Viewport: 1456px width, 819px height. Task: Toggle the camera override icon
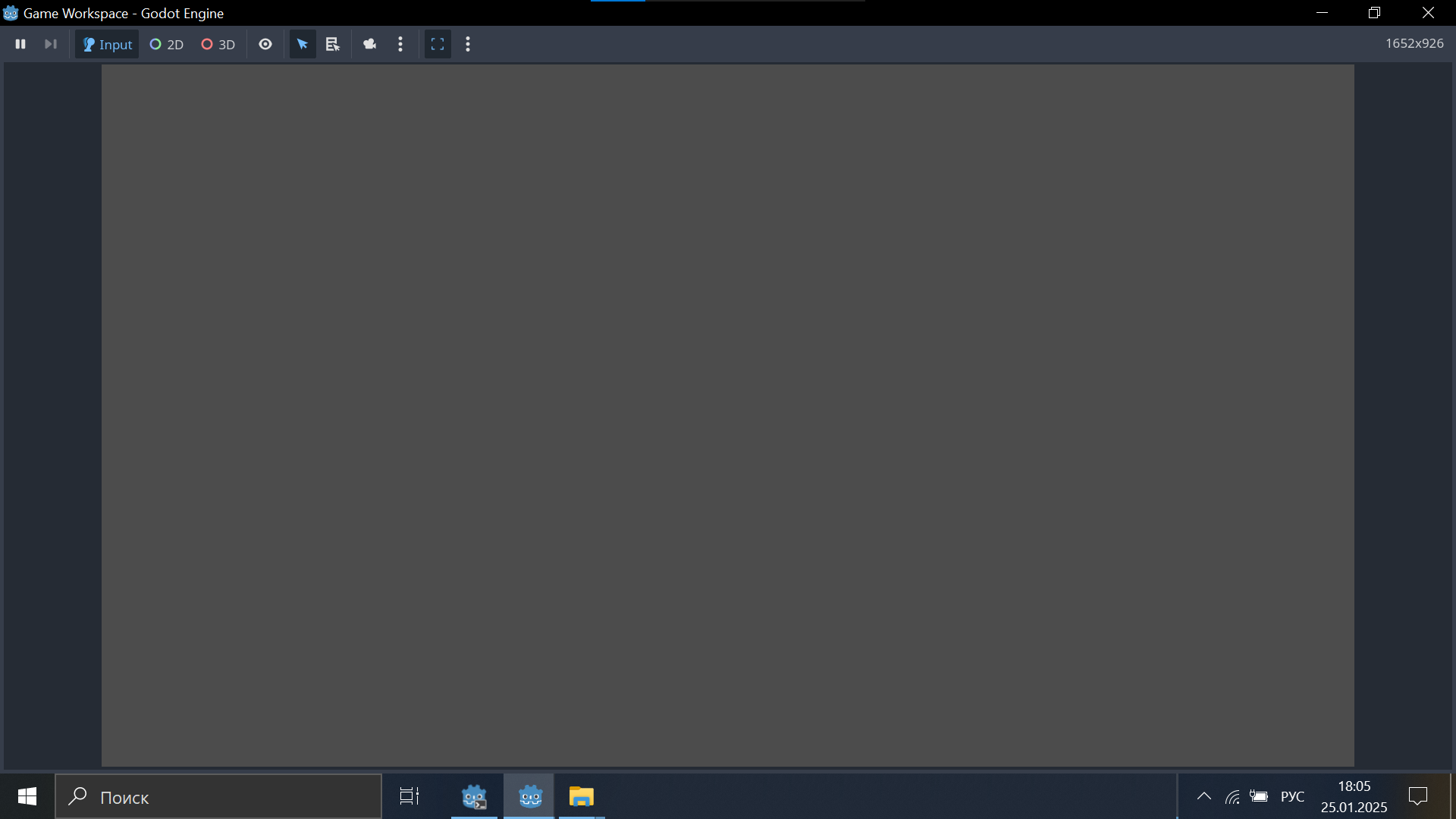coord(370,44)
